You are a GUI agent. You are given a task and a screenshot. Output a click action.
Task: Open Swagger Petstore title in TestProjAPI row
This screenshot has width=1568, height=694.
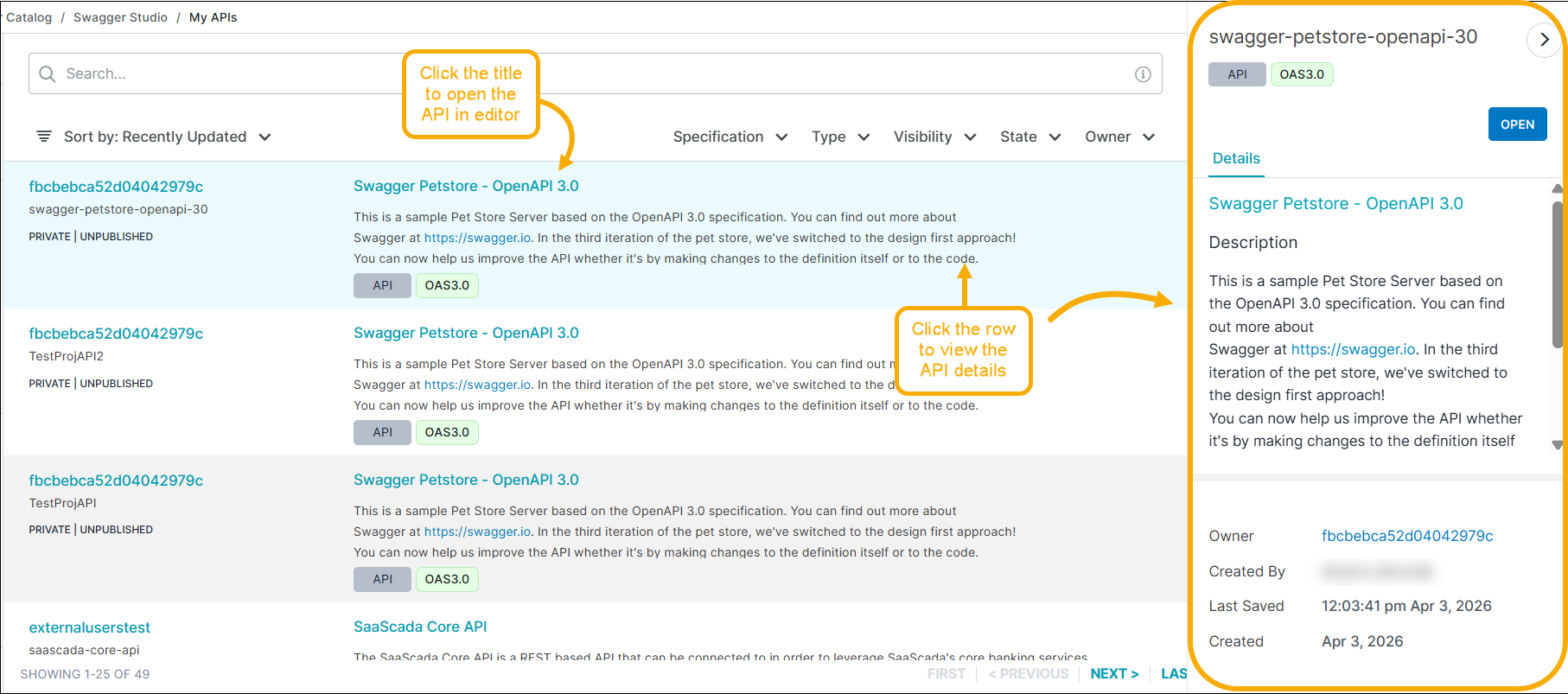466,480
